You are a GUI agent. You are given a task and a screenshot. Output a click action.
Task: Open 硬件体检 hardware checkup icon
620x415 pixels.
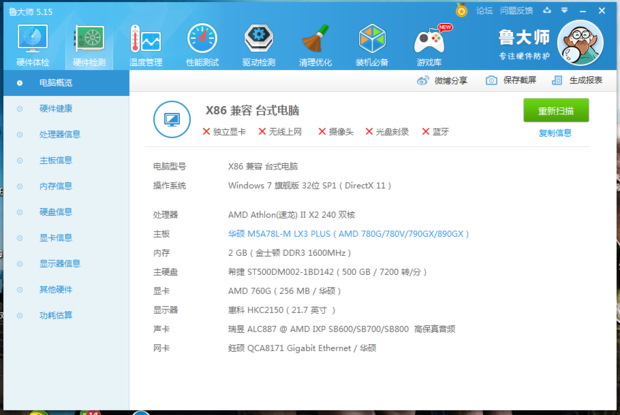point(33,39)
